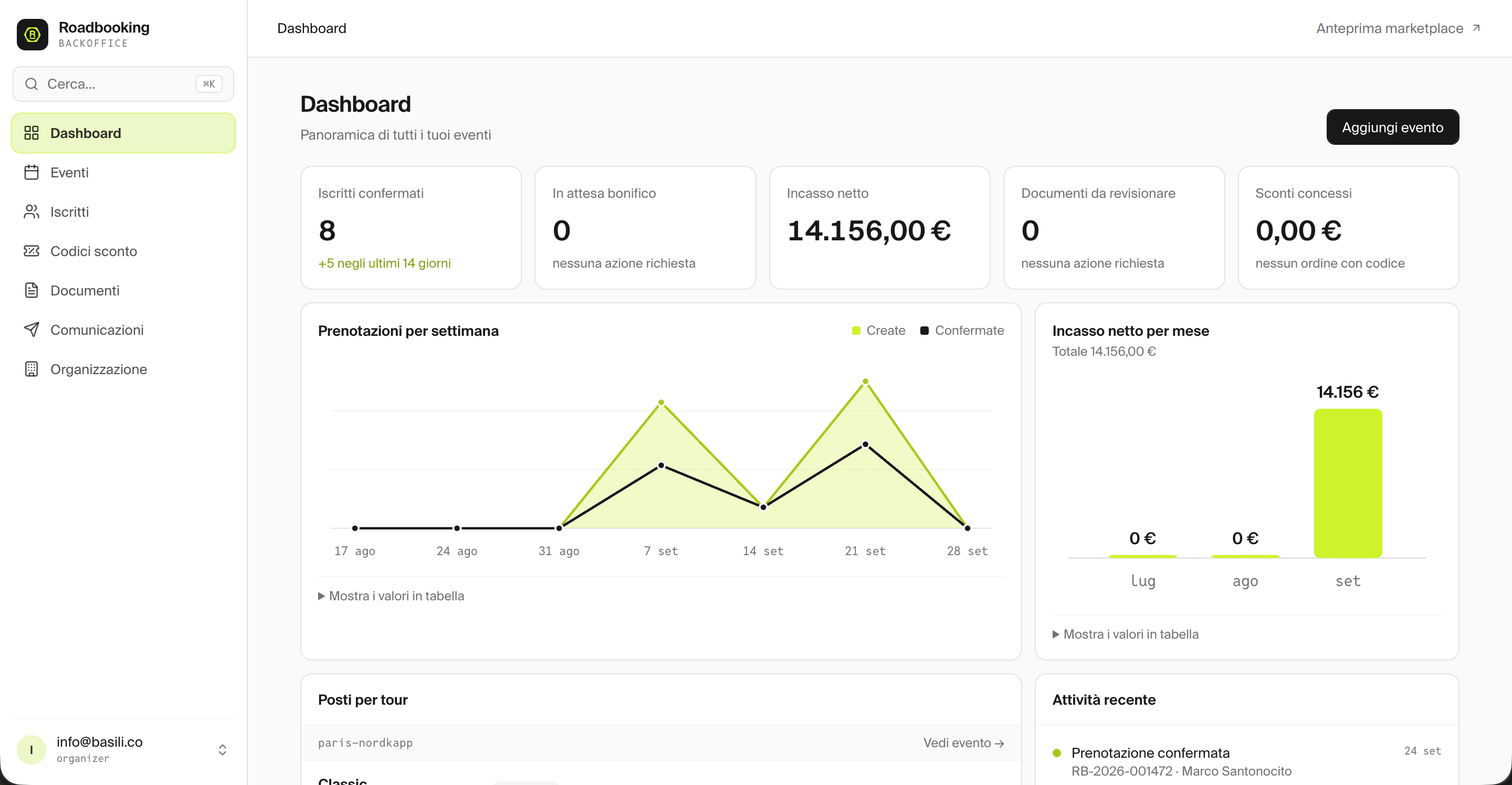
Task: Click the set month bar in Incasso chart
Action: (x=1348, y=483)
